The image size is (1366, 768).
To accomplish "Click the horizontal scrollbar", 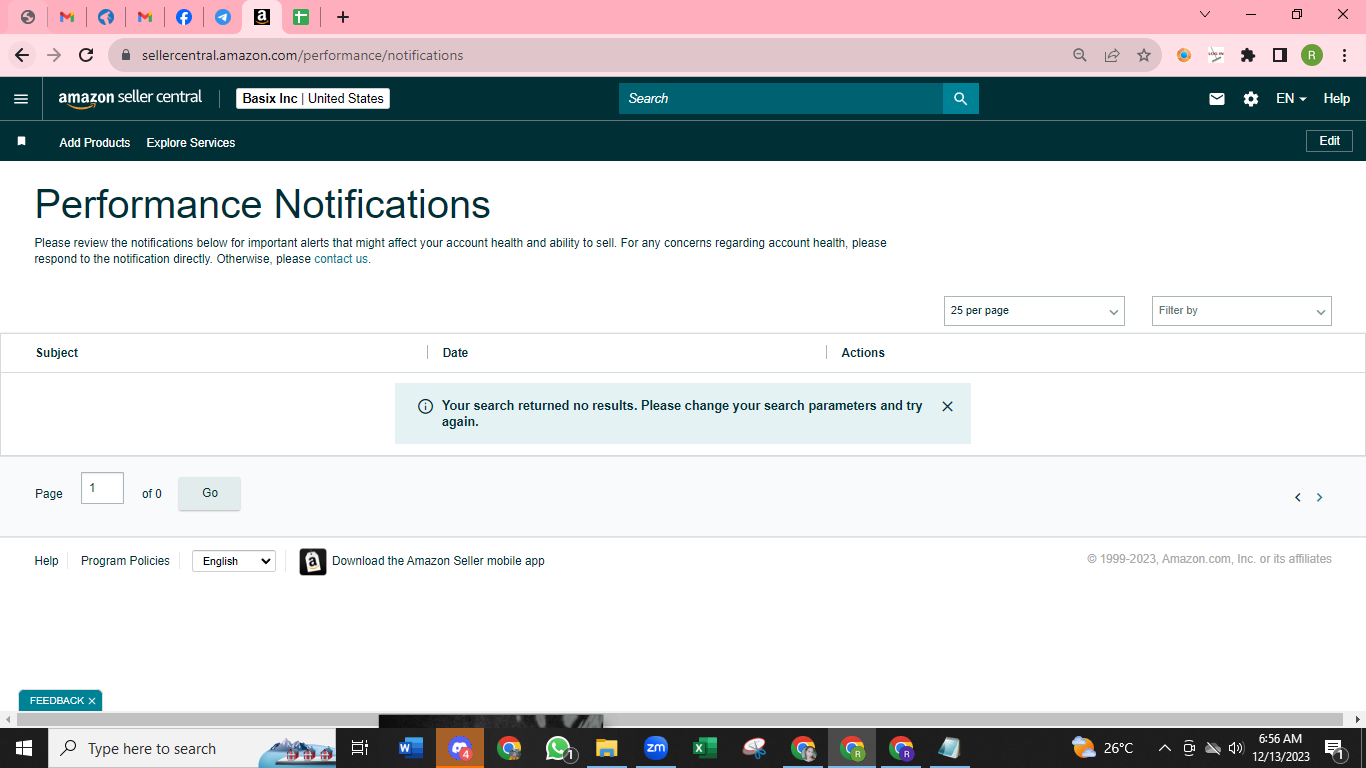I will pyautogui.click(x=680, y=719).
